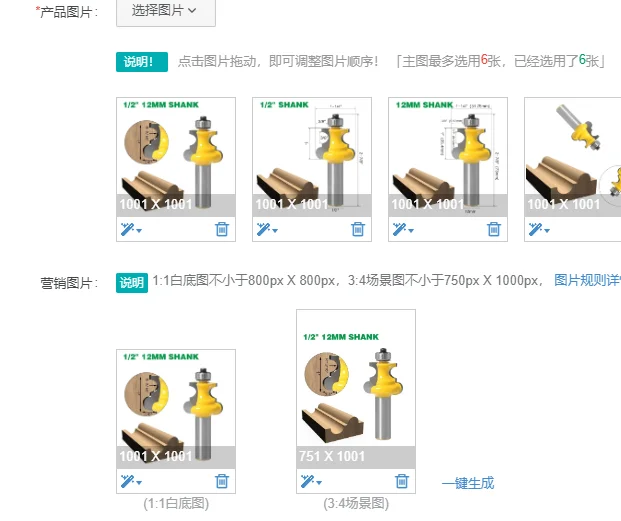Viewport: 621px width, 521px height.
Task: Delete the 1/2" SHANK product image
Action: click(x=358, y=229)
